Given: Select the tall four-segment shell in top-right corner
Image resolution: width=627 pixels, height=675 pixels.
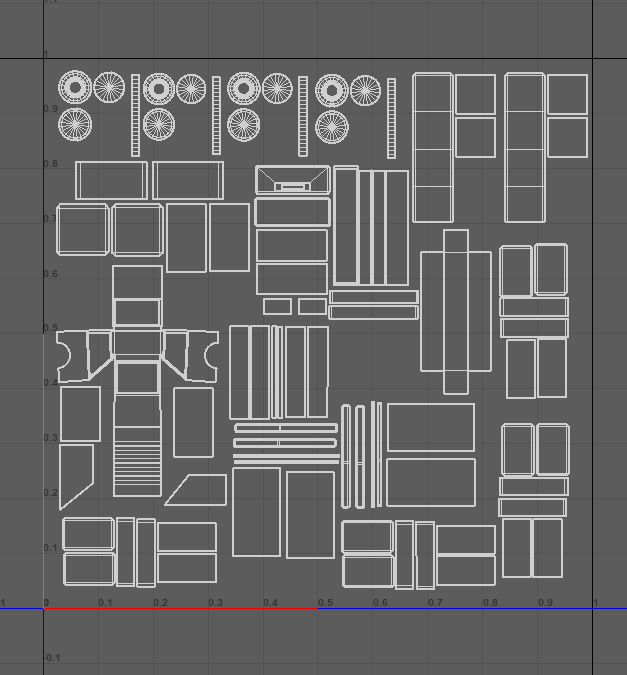Looking at the screenshot, I should pyautogui.click(x=524, y=148).
